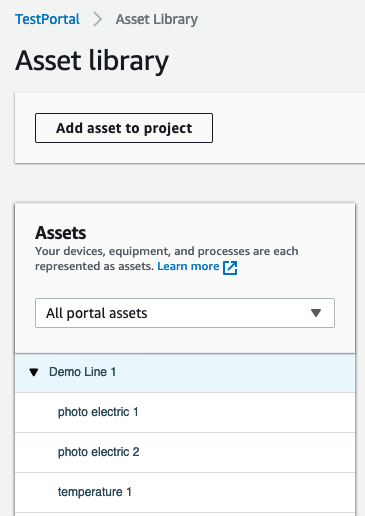365x516 pixels.
Task: Open the TestPortal breadcrumb link
Action: tap(47, 19)
